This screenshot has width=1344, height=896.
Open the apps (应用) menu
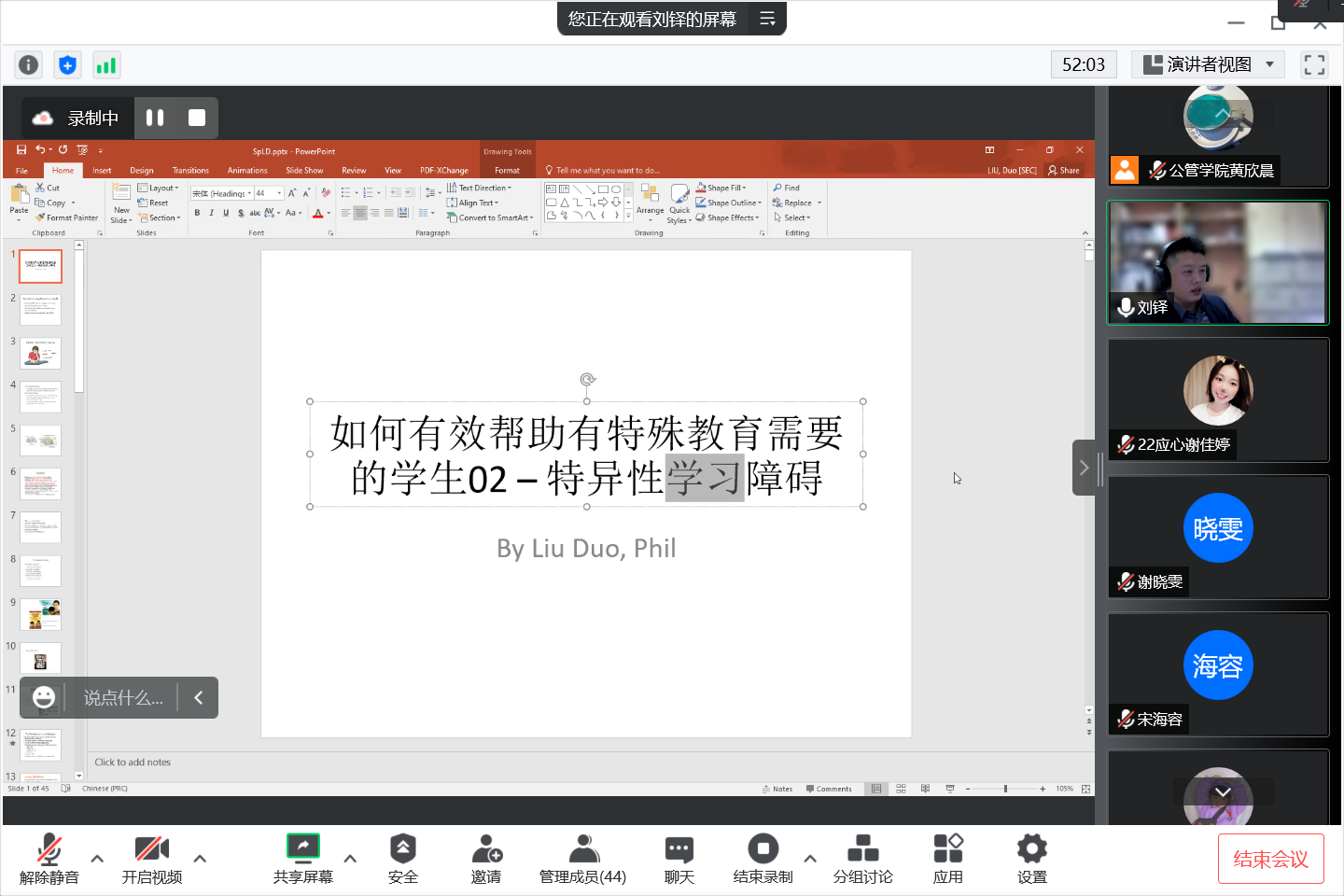(947, 859)
